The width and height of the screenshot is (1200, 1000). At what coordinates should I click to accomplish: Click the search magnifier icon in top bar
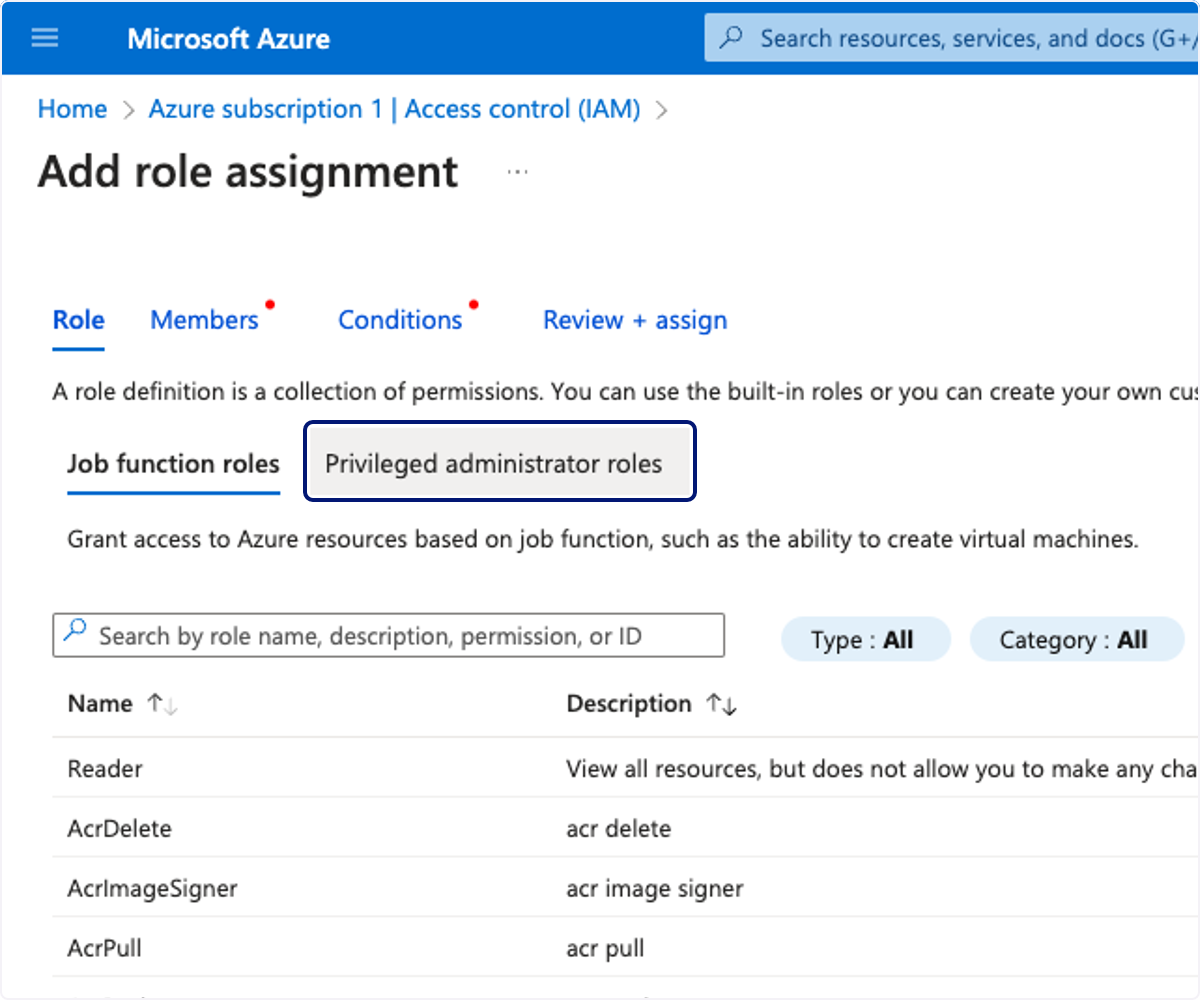pyautogui.click(x=732, y=38)
